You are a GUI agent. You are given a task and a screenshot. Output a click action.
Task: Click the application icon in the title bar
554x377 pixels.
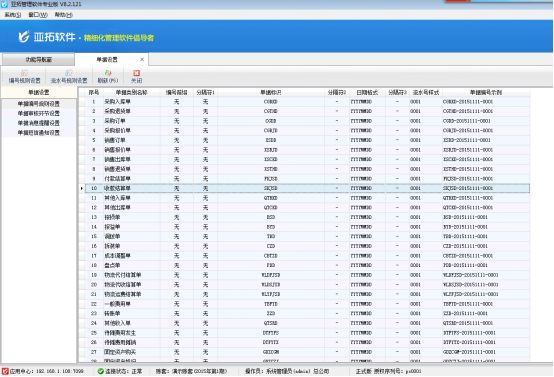click(5, 4)
